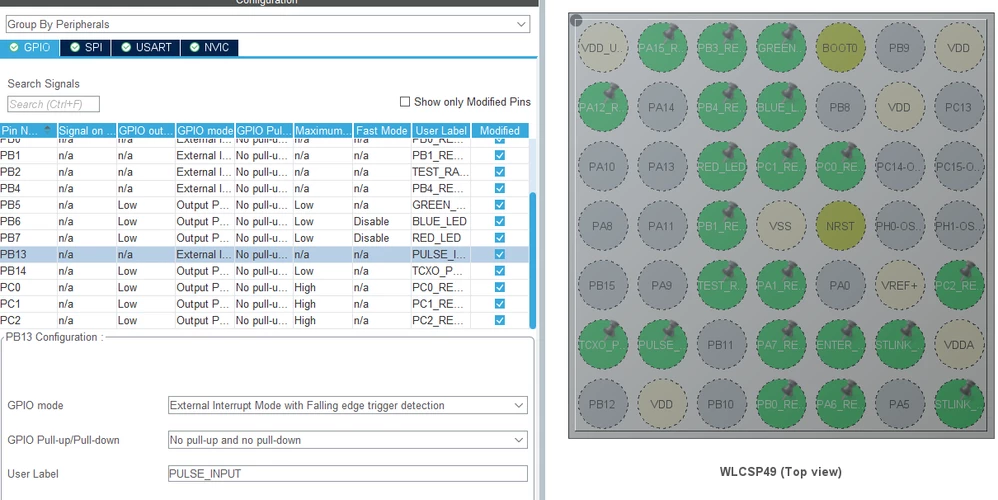Toggle Modified checkbox for PB13 row
The height and width of the screenshot is (500, 998).
click(500, 254)
